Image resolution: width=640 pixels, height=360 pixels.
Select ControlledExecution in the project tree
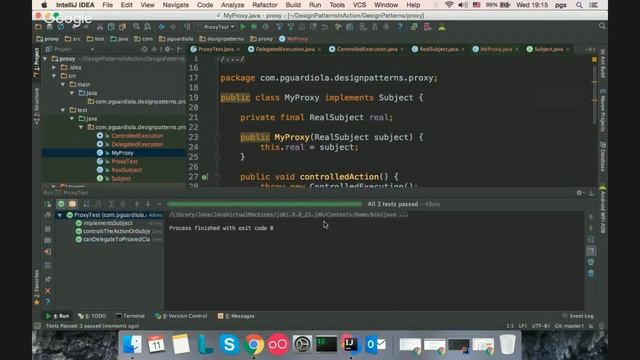[137, 136]
